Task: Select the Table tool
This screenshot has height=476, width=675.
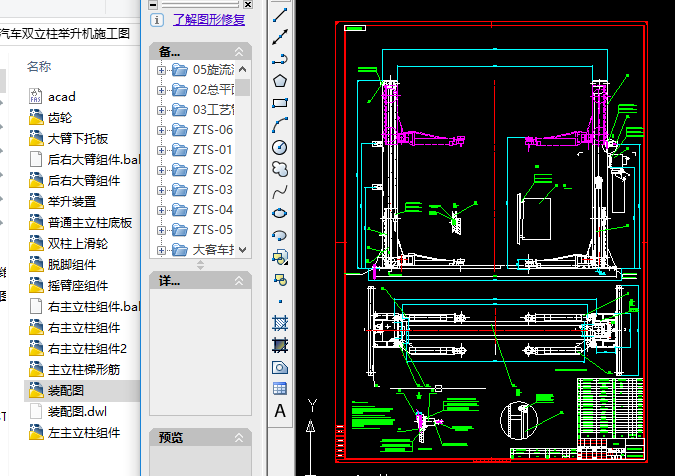Action: click(x=280, y=389)
